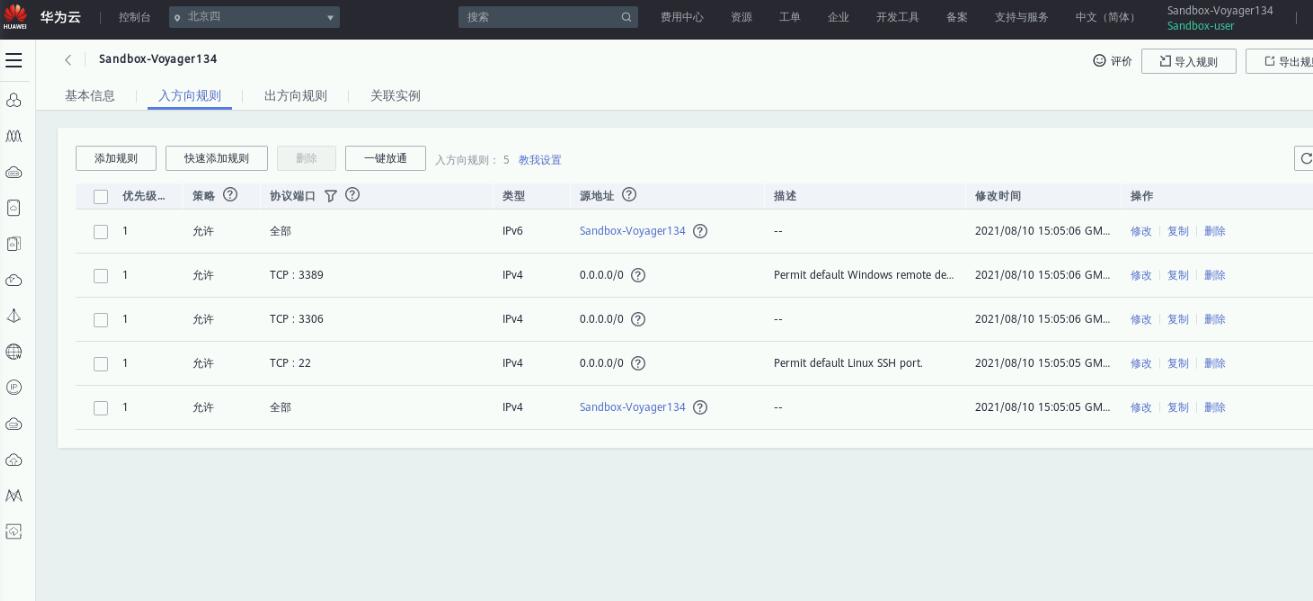Click 复制 for the TCP : 3306 rule
The height and width of the screenshot is (601, 1313).
(x=1178, y=320)
